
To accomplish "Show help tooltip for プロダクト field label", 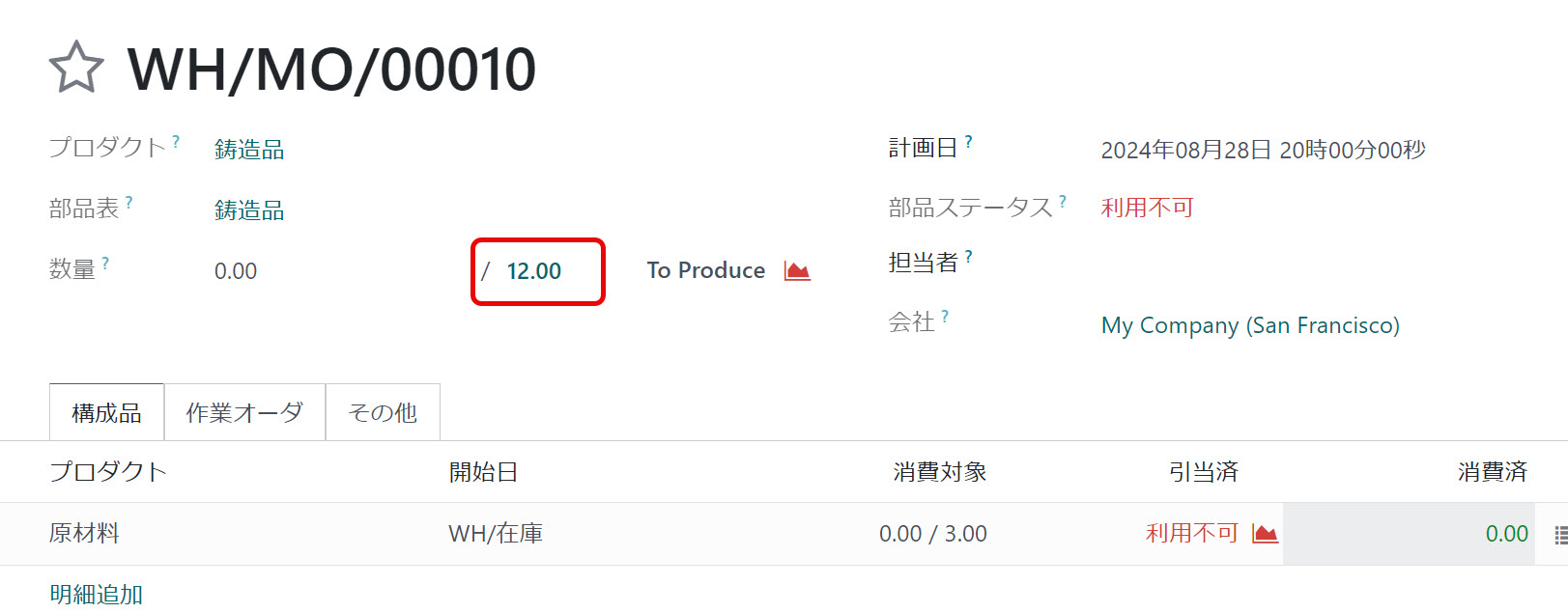I will (x=176, y=141).
